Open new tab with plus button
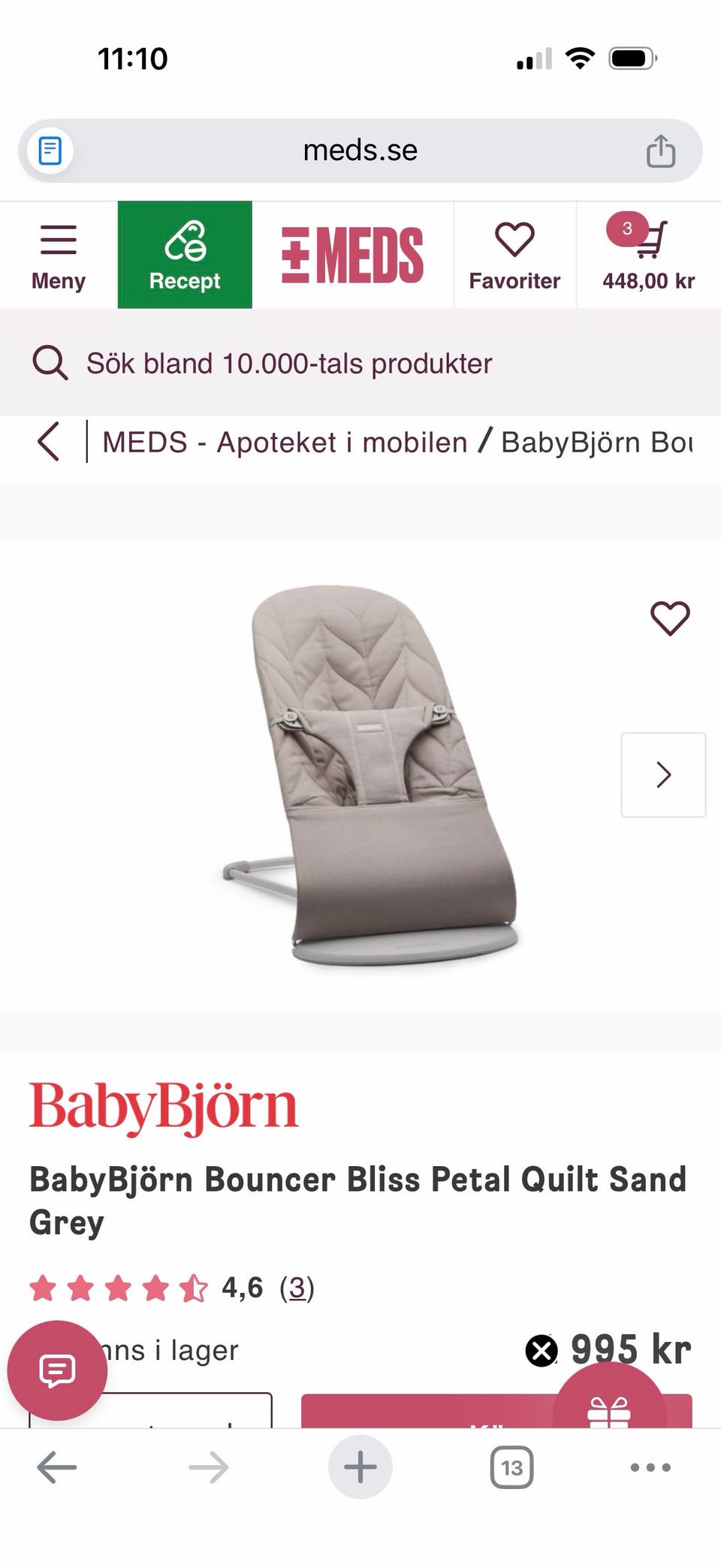 360,1467
